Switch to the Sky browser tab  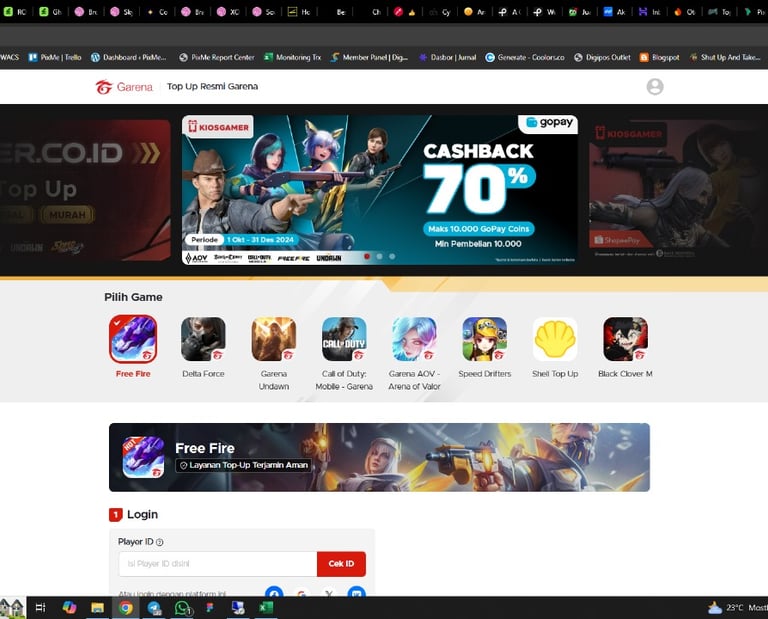pyautogui.click(x=121, y=12)
